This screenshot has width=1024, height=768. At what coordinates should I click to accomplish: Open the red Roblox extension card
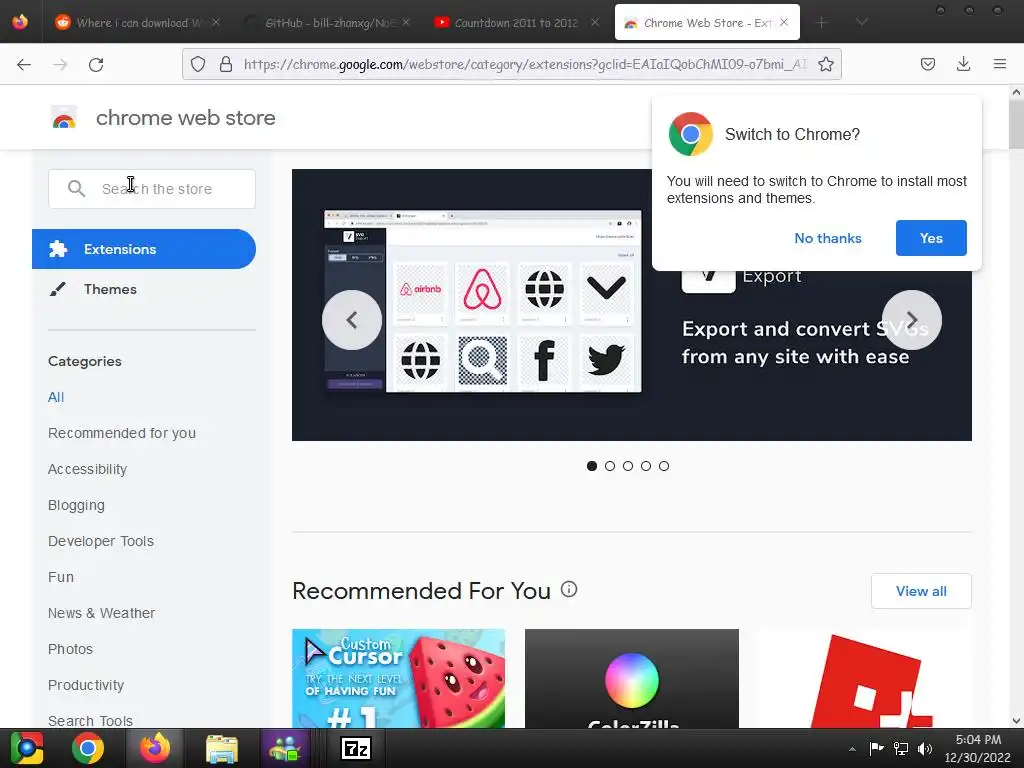point(865,679)
